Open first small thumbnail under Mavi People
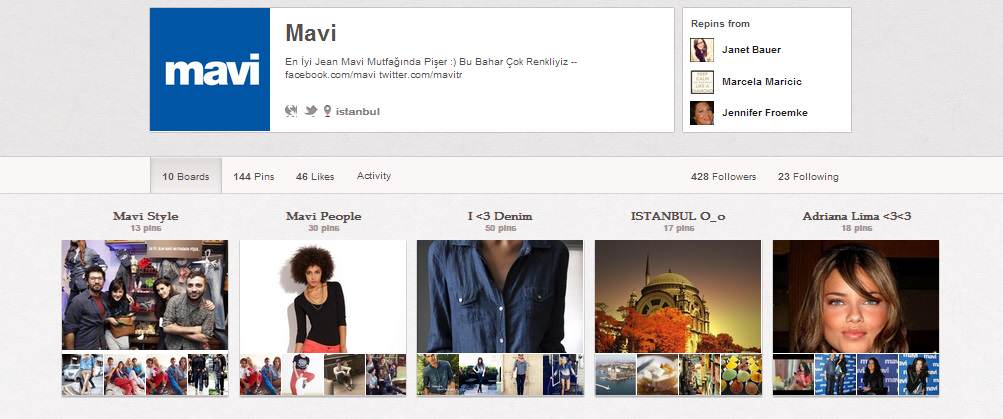 [260, 374]
